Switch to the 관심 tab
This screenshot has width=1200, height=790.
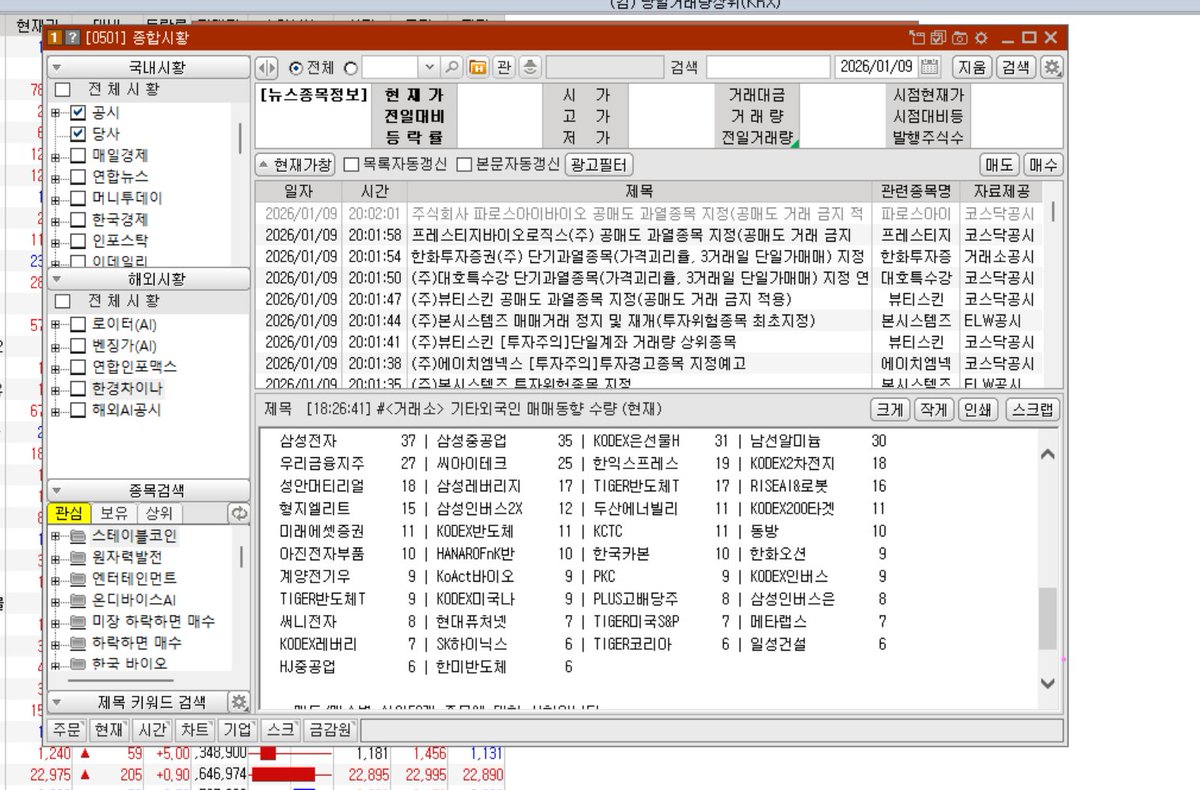(70, 513)
